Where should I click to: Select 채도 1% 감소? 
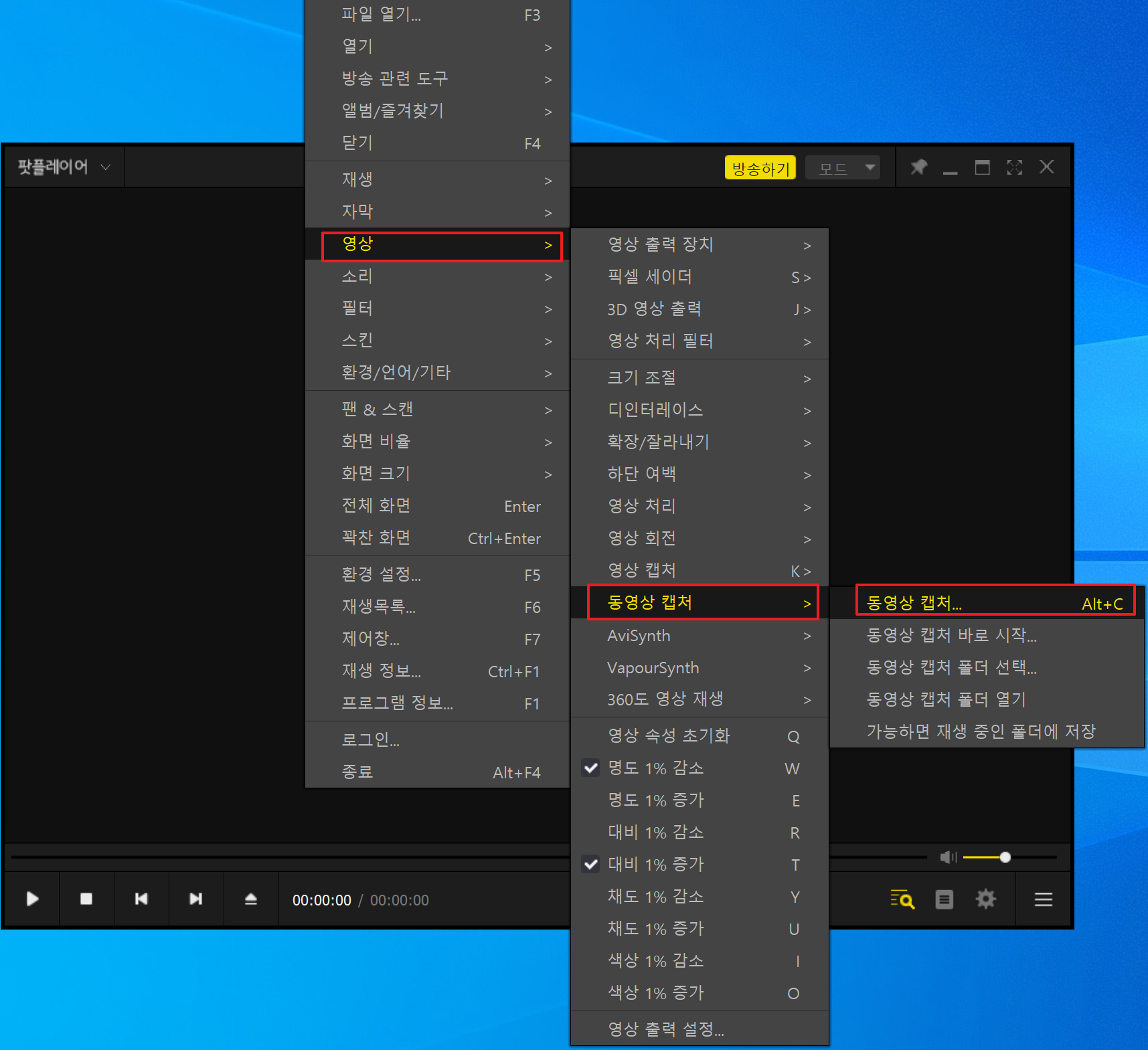point(700,897)
